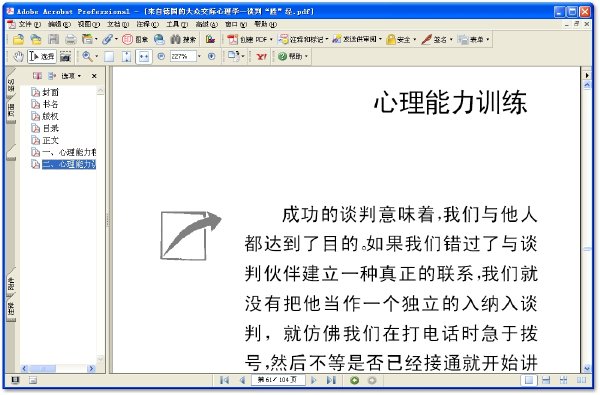Click the Save floppy disk icon
This screenshot has width=600, height=395.
click(53, 39)
